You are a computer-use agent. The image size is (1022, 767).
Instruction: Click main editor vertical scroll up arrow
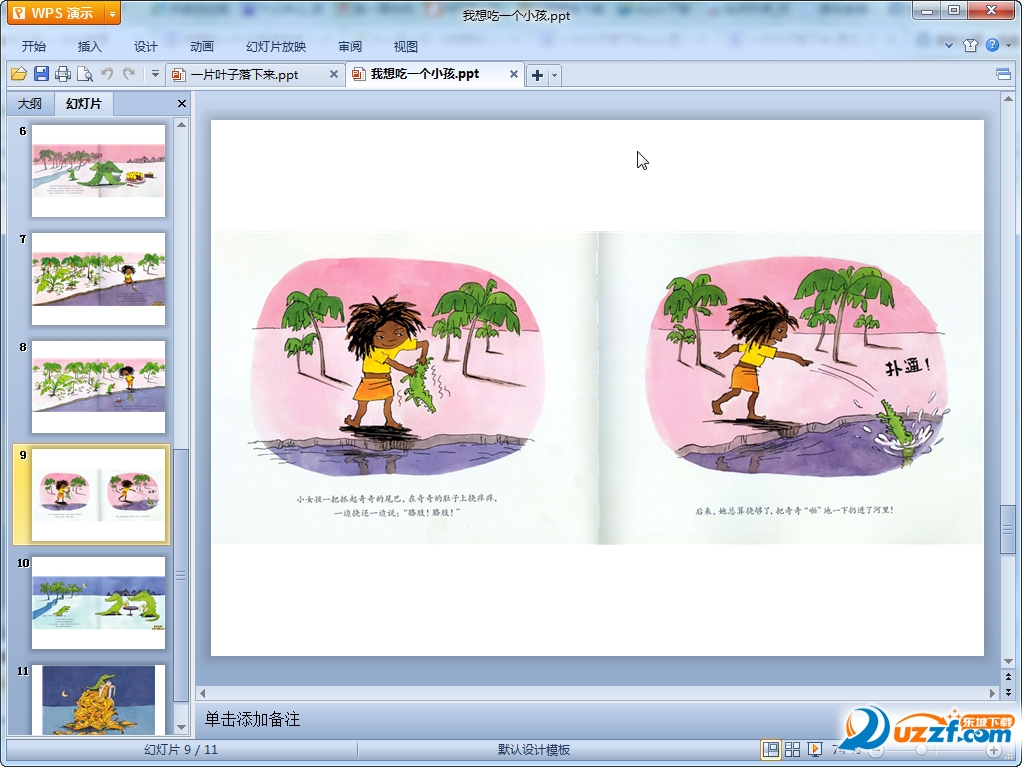(x=1008, y=99)
